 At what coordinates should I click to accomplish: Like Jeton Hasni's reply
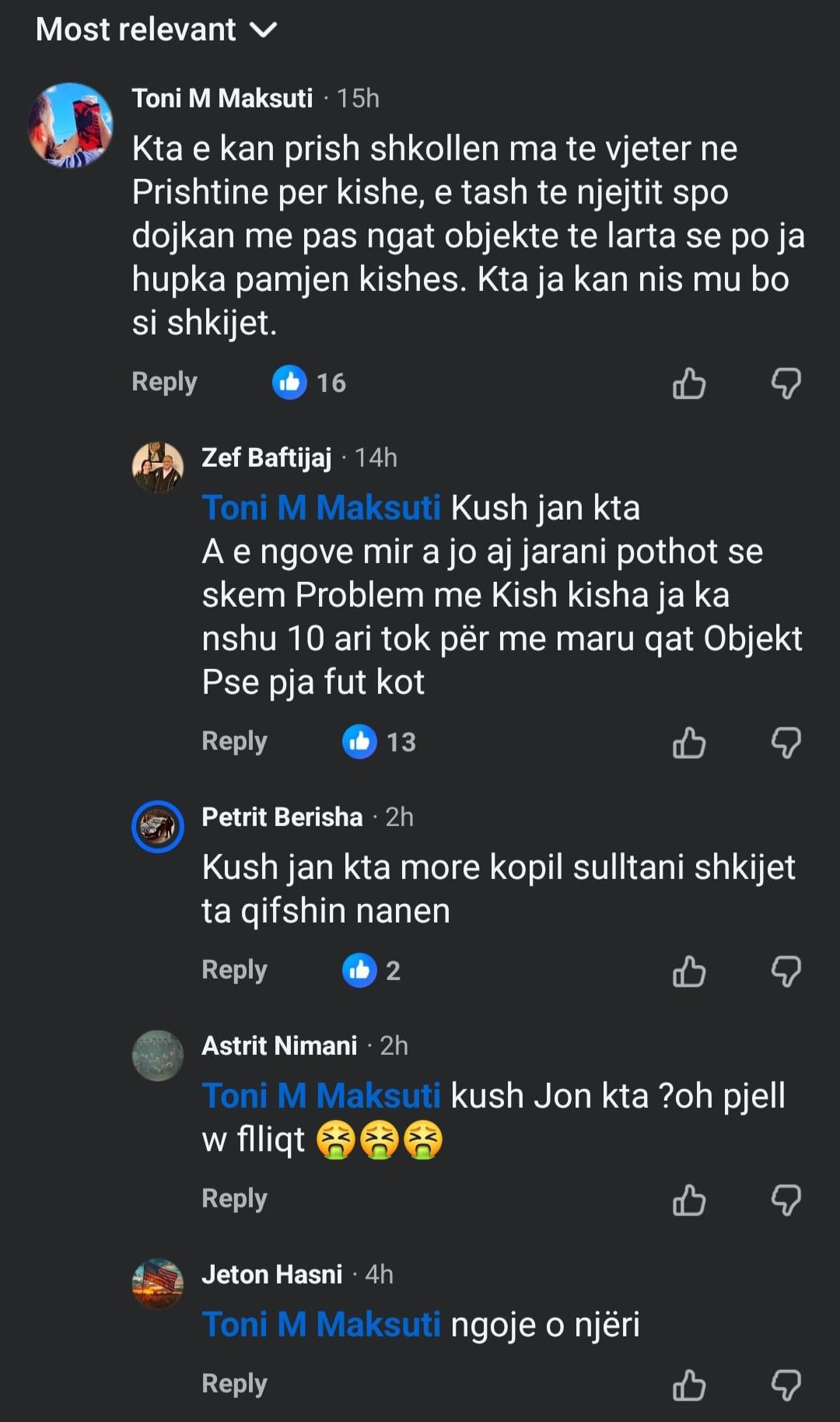point(688,1385)
